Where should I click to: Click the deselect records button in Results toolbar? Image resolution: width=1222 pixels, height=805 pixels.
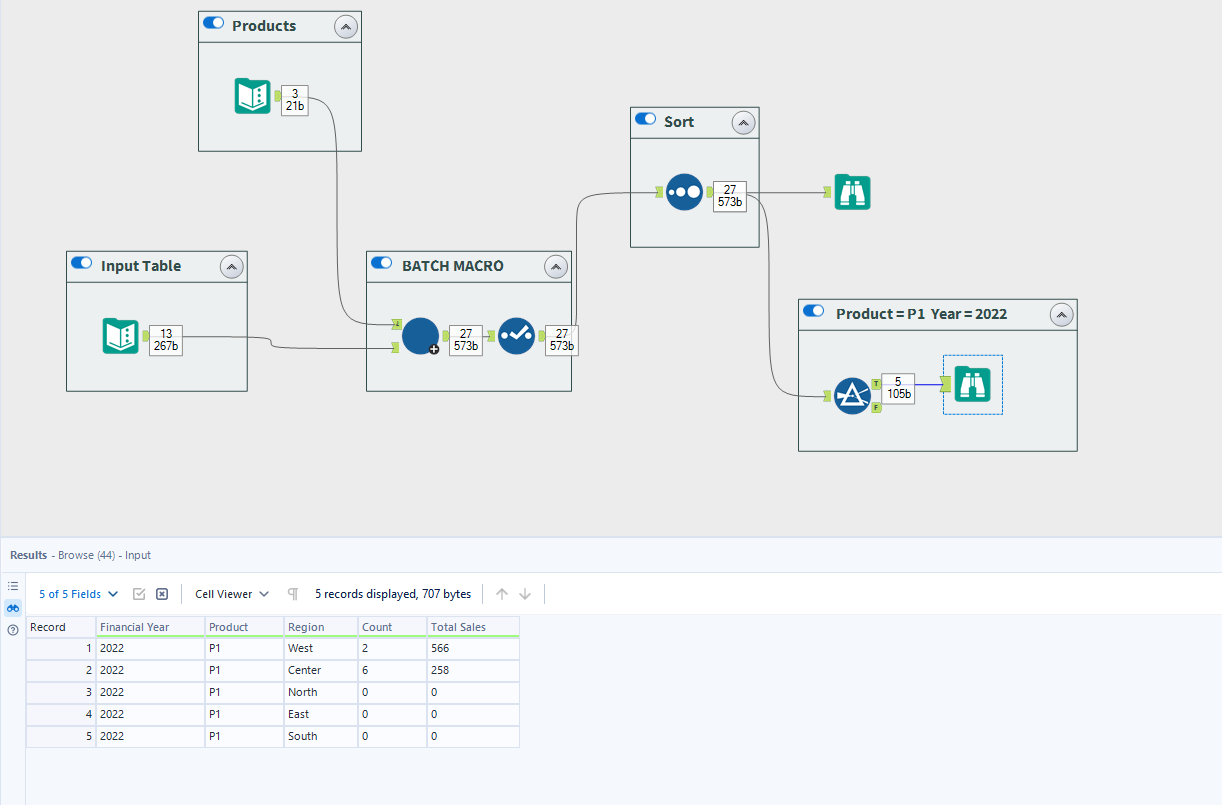click(x=161, y=593)
